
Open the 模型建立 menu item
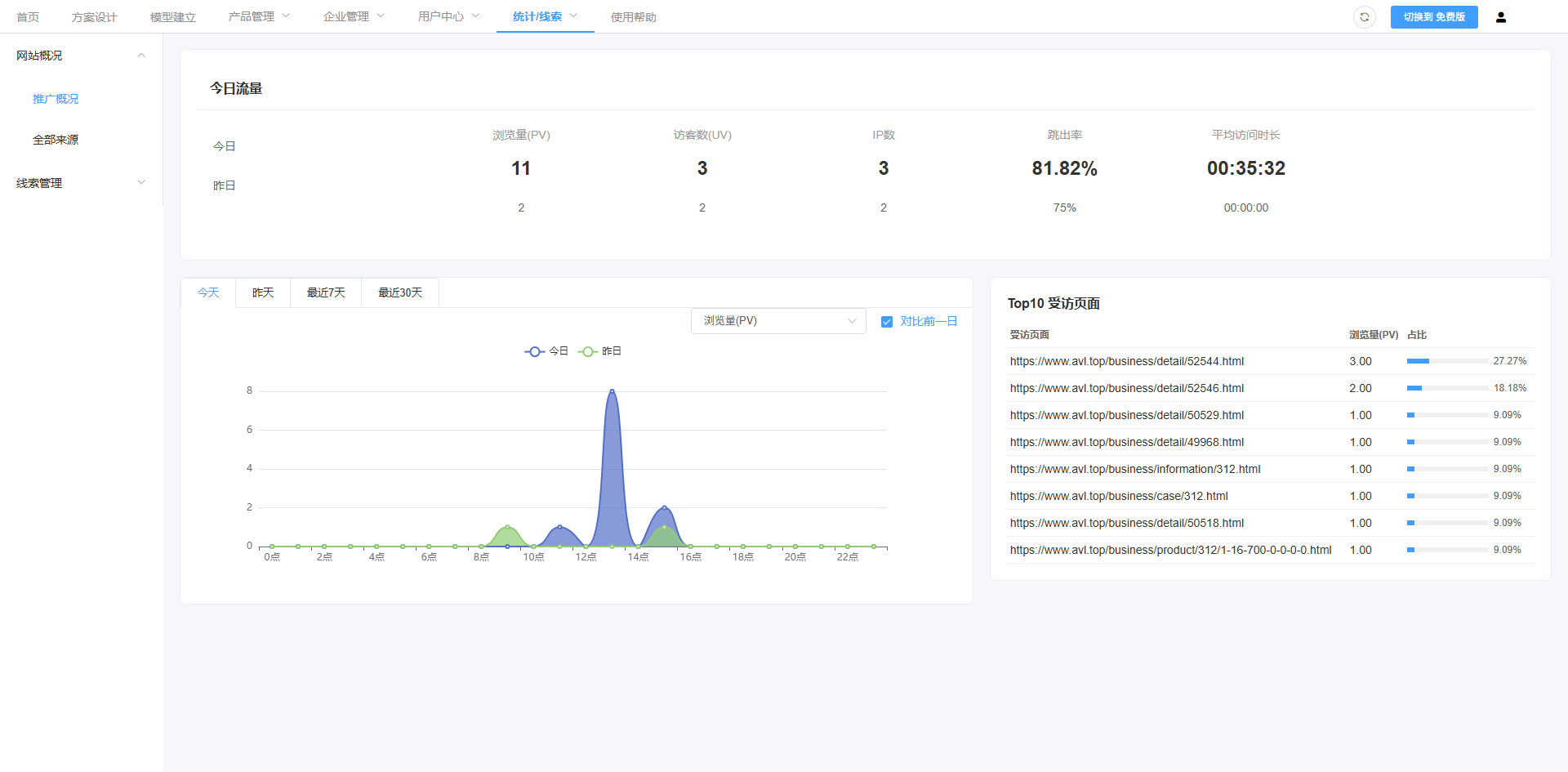tap(173, 17)
